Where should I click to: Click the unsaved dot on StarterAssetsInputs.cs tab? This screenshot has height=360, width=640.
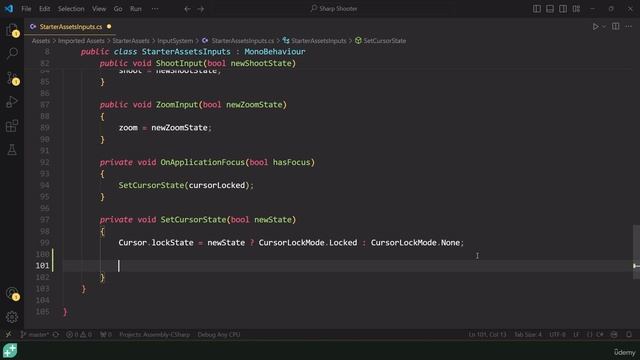109,27
